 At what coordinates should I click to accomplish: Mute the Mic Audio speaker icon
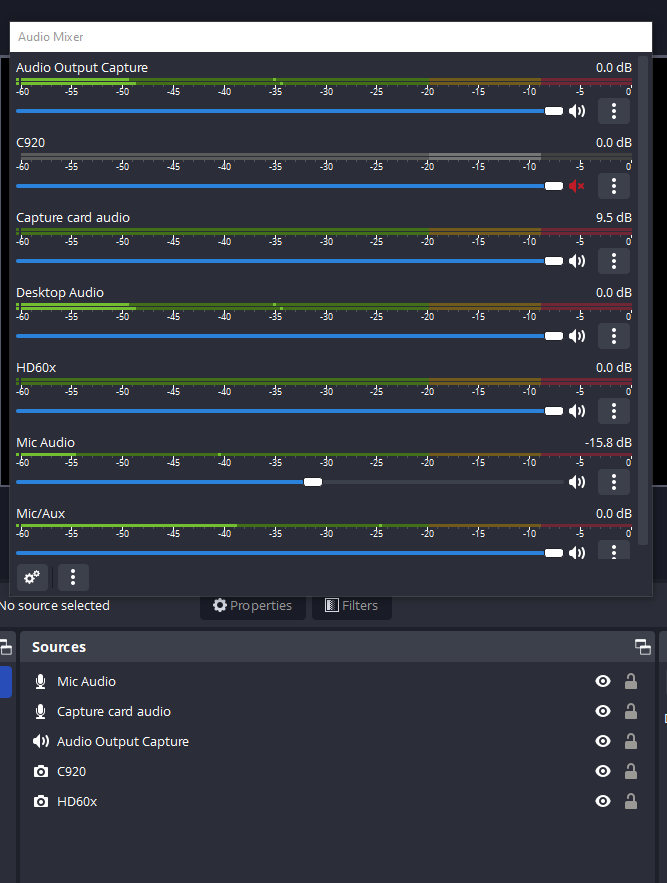click(x=577, y=482)
